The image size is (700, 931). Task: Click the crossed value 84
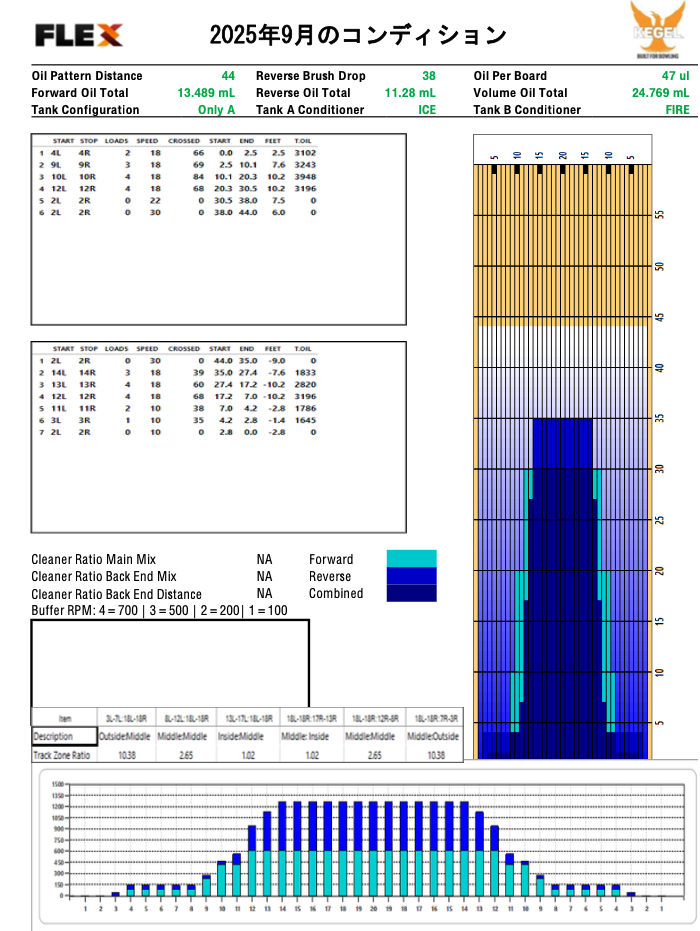click(198, 177)
